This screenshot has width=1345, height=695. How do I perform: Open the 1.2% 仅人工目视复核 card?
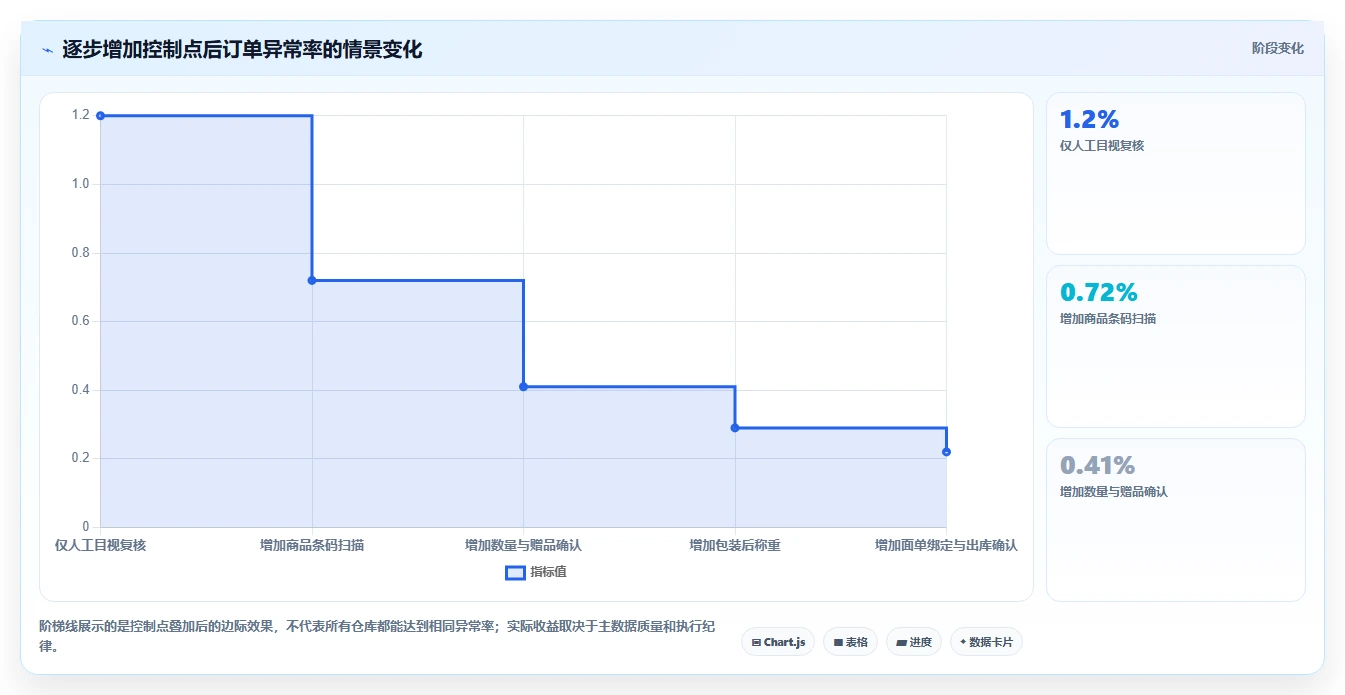click(1176, 174)
